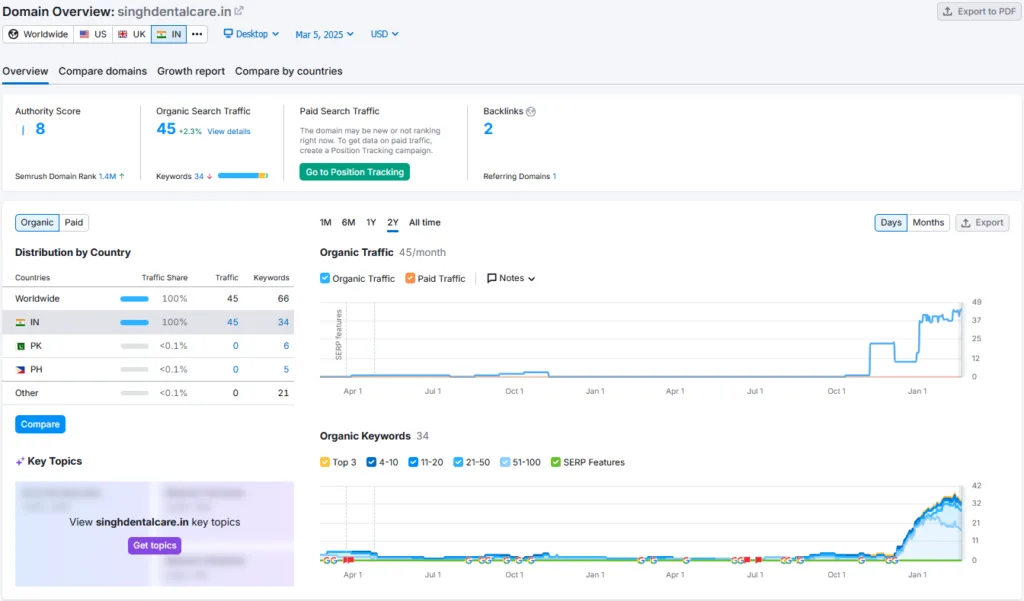The width and height of the screenshot is (1024, 601).
Task: Switch to Paid distribution toggle
Action: (74, 223)
